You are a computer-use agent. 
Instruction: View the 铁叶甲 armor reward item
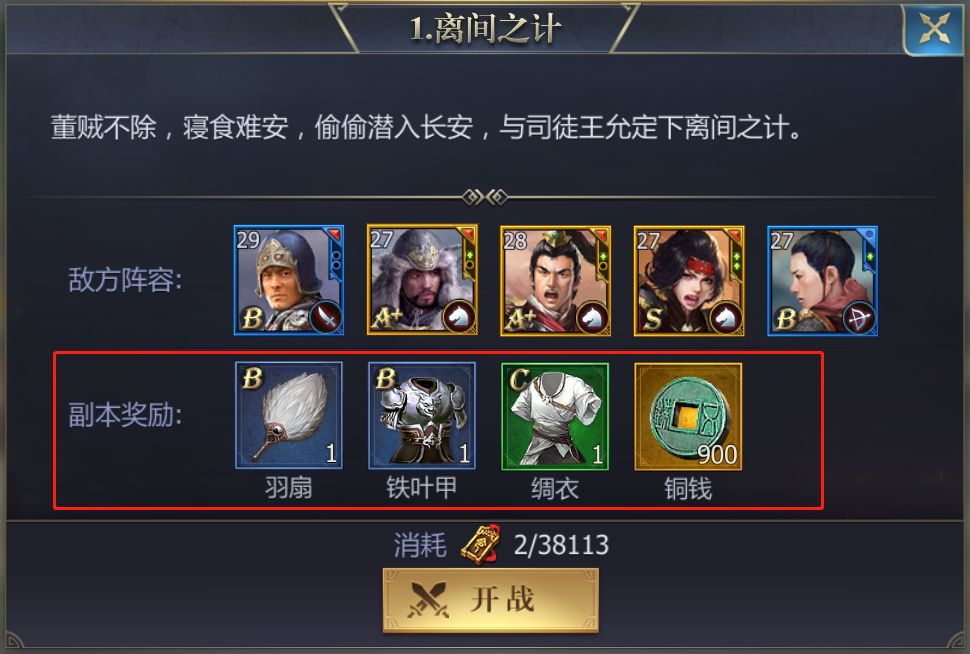[x=422, y=415]
